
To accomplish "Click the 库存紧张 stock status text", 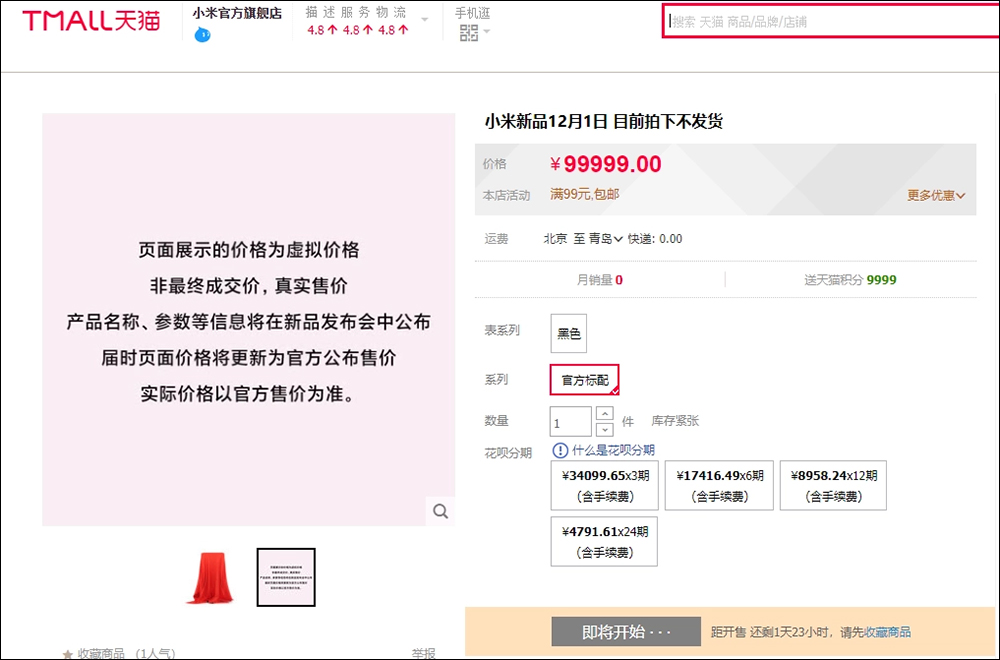I will coord(675,421).
